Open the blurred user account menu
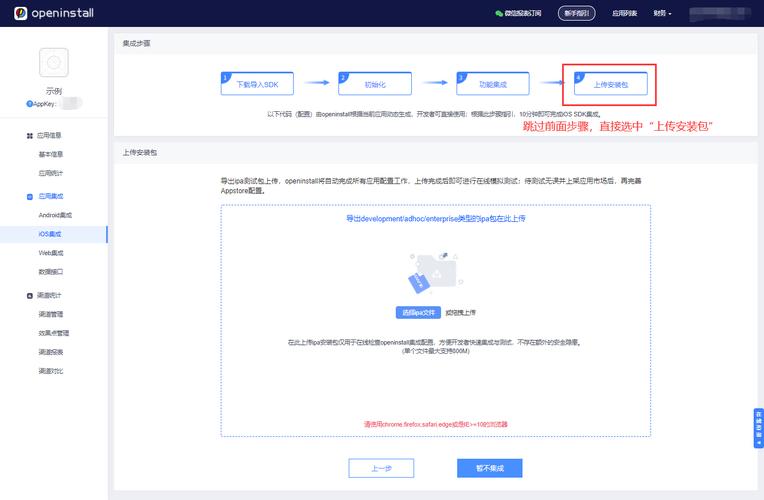Viewport: 764px width, 500px height. 724,13
